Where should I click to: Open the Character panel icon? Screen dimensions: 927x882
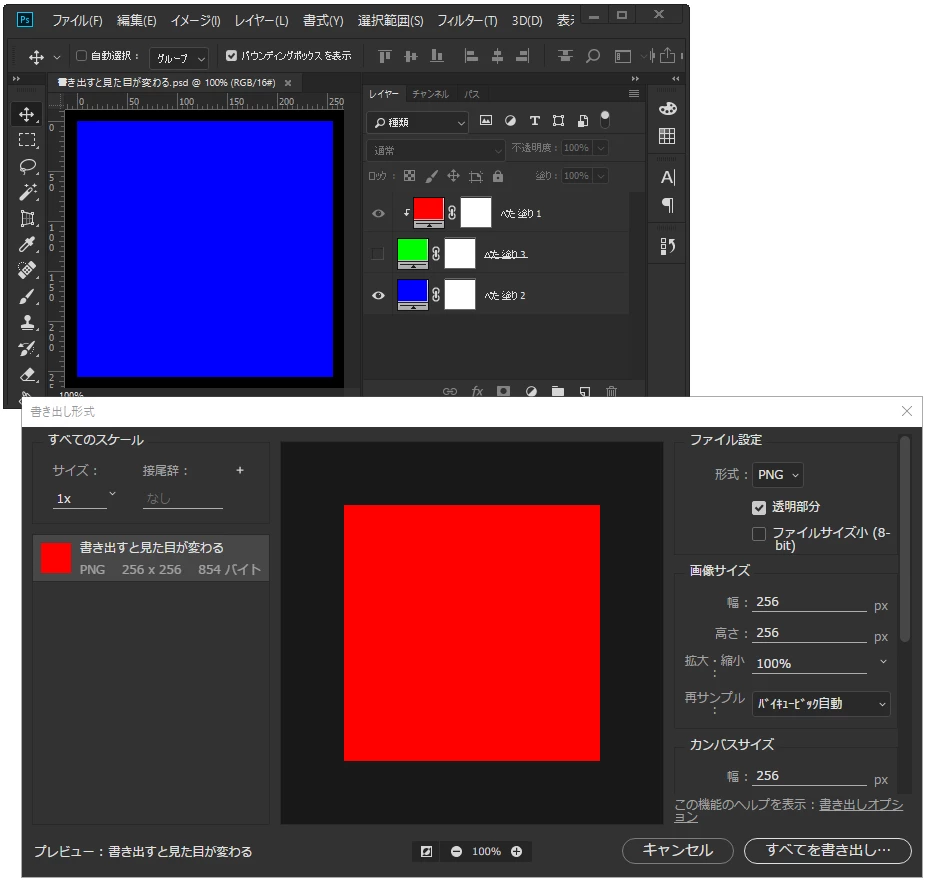667,177
